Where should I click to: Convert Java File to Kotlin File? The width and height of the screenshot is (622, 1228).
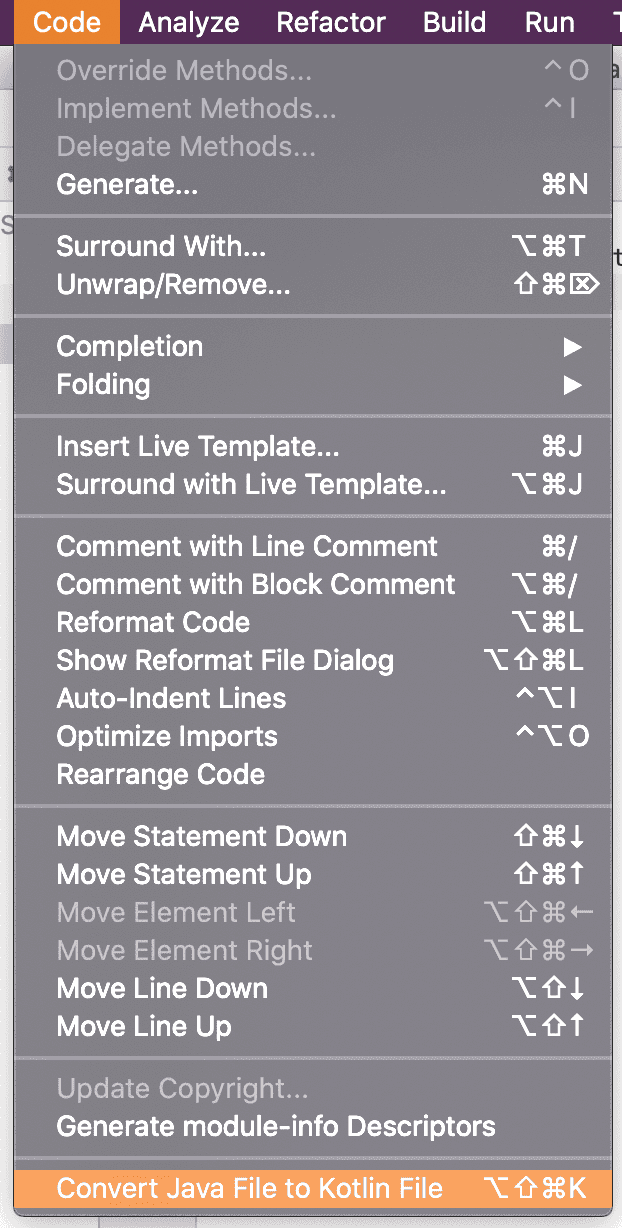[x=249, y=1189]
